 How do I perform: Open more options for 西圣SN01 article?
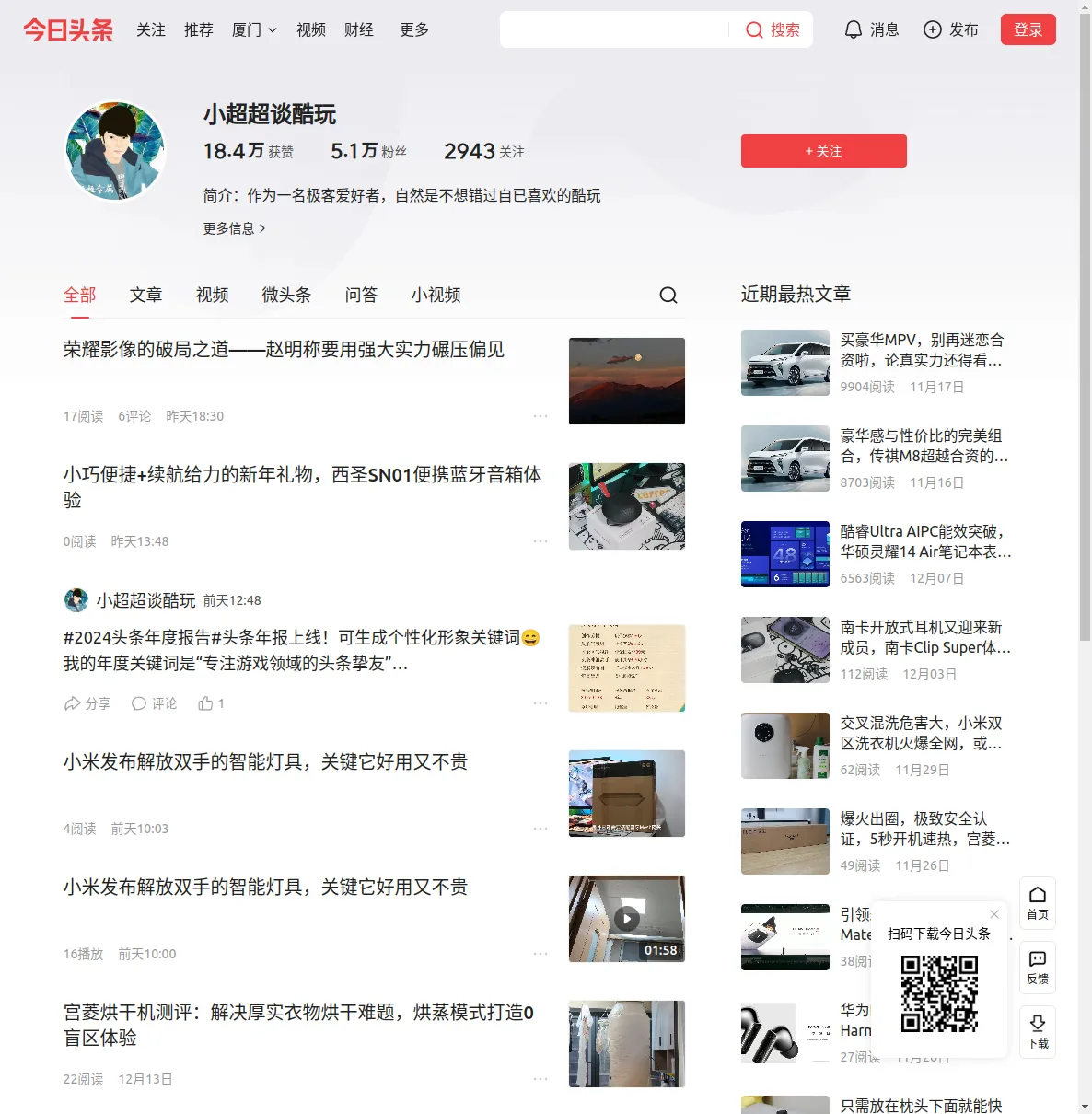click(540, 541)
